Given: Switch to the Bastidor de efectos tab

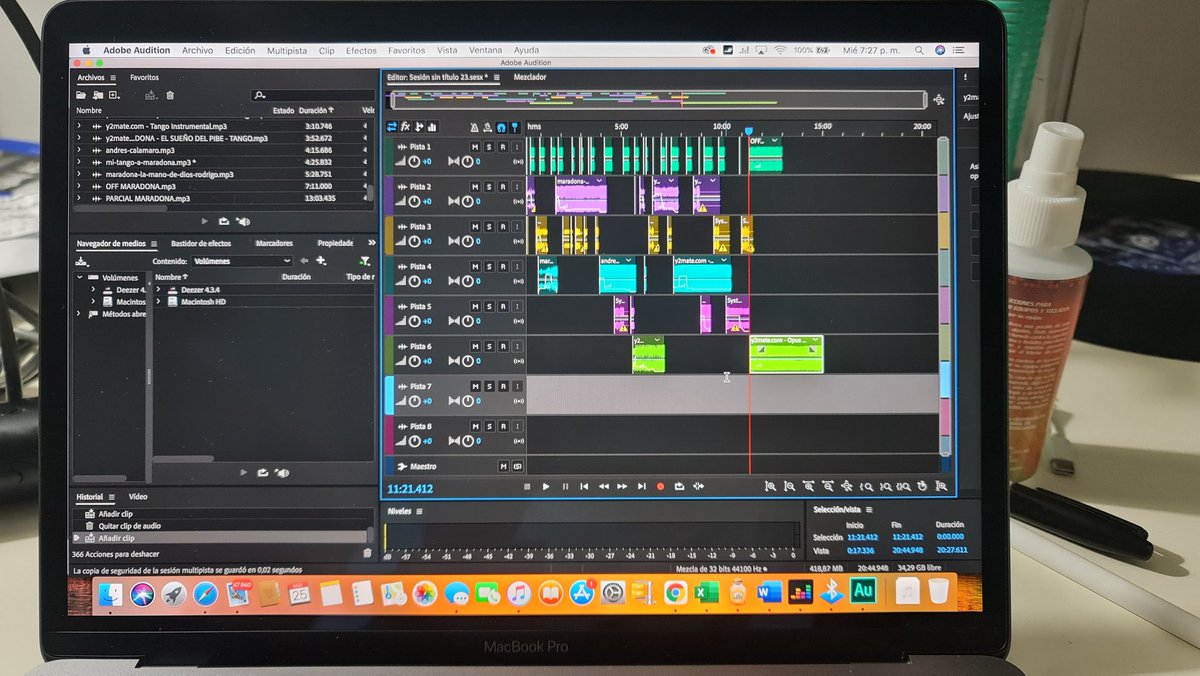Looking at the screenshot, I should tap(201, 243).
